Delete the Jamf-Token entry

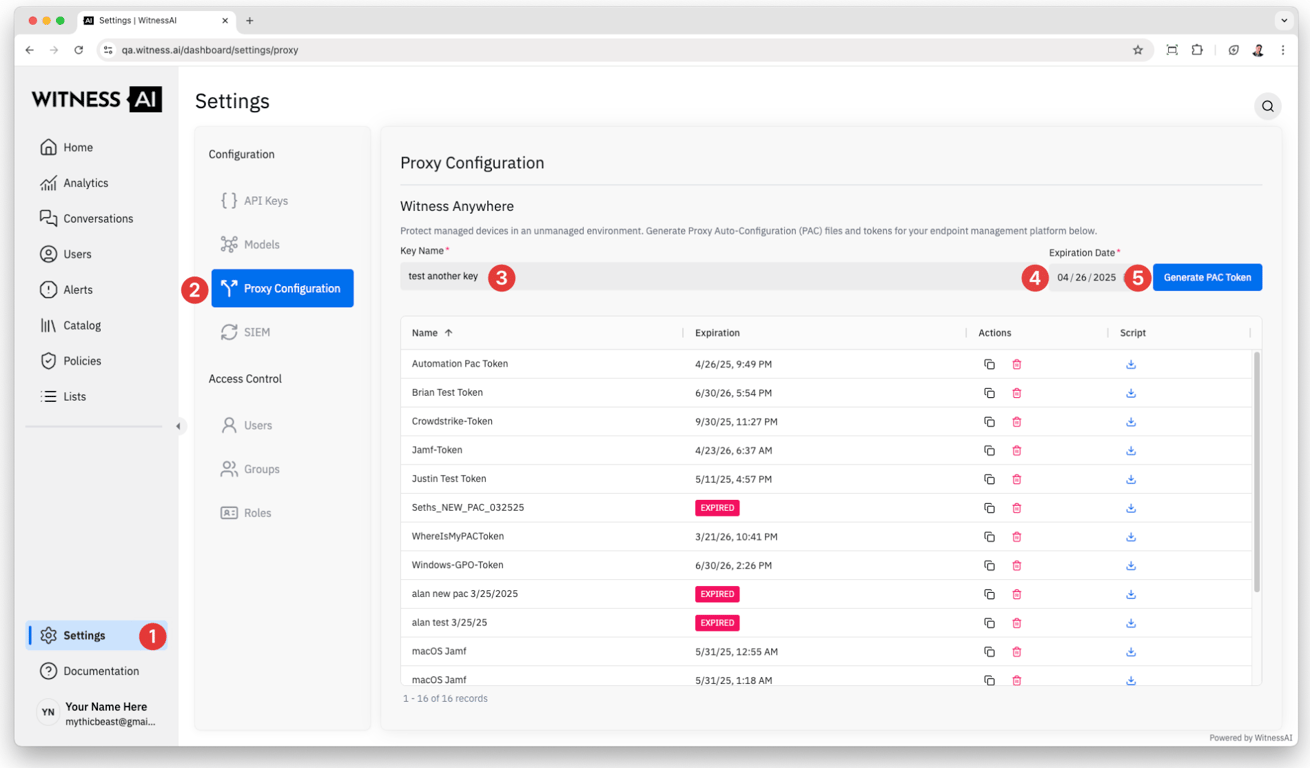click(x=1017, y=451)
